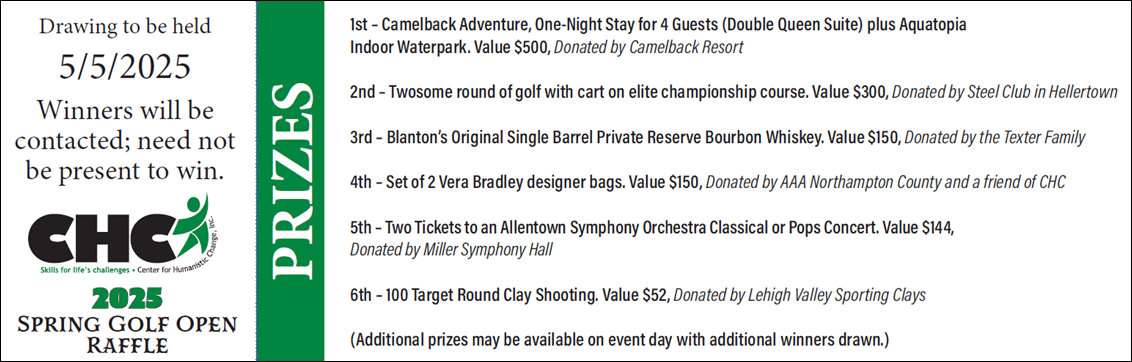Click the 5th prize Allentown Symphony tickets line
Image resolution: width=1132 pixels, height=362 pixels.
652,228
